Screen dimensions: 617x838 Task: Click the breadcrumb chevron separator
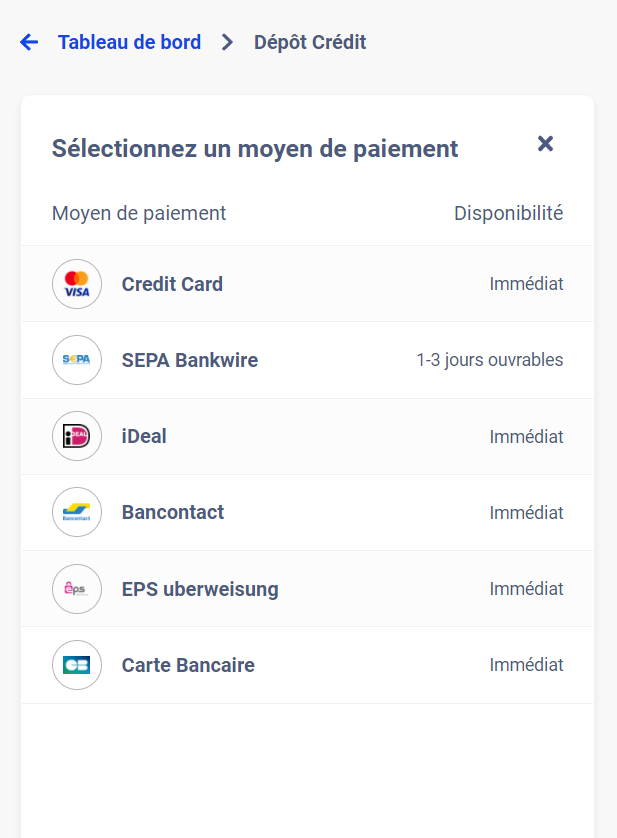coord(227,43)
